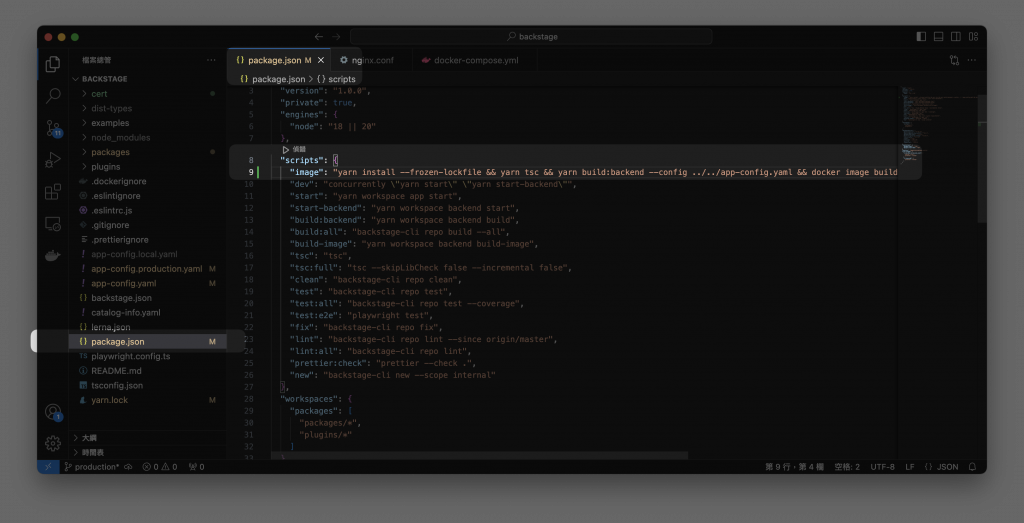
Task: Open app-config.yaml file
Action: [148, 283]
